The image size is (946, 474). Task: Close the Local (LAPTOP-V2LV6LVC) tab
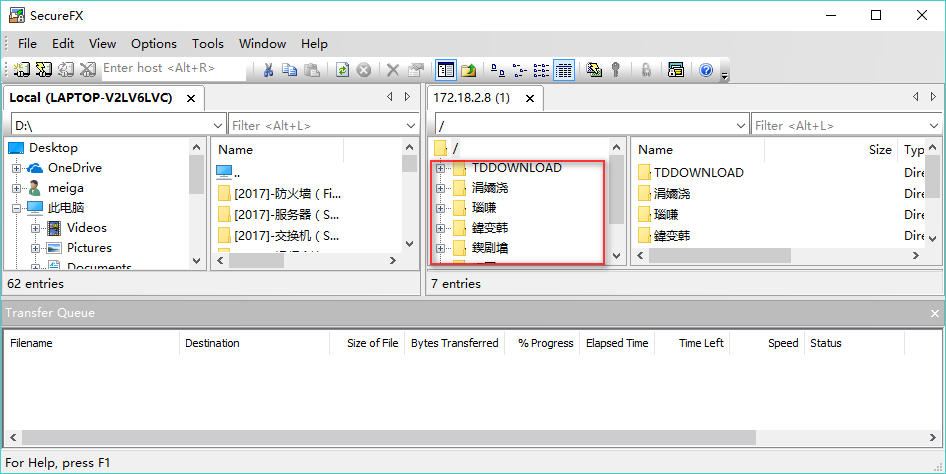tap(191, 99)
